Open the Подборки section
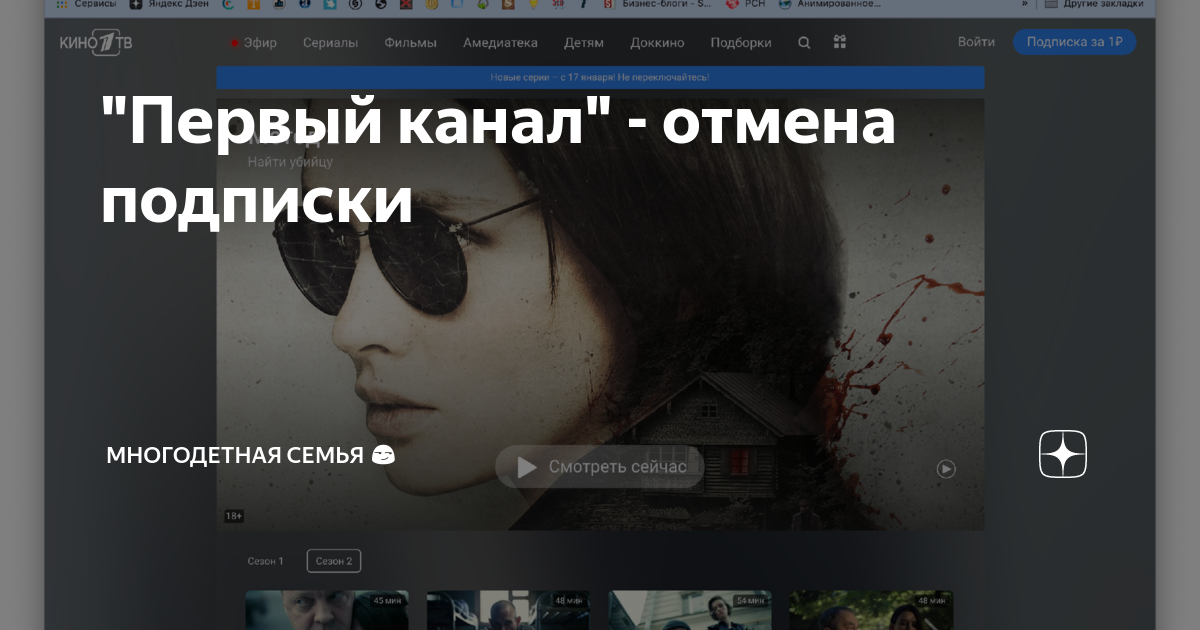Viewport: 1200px width, 630px height. [x=741, y=43]
